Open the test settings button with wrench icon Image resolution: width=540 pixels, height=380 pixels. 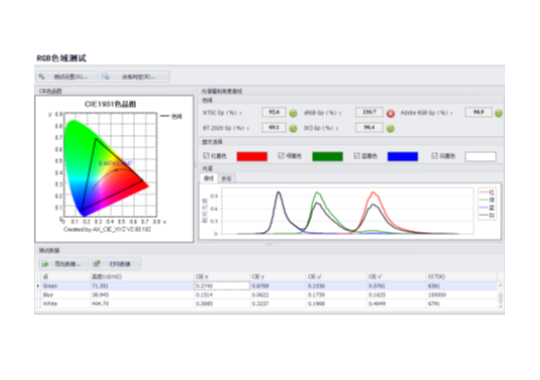pos(67,76)
